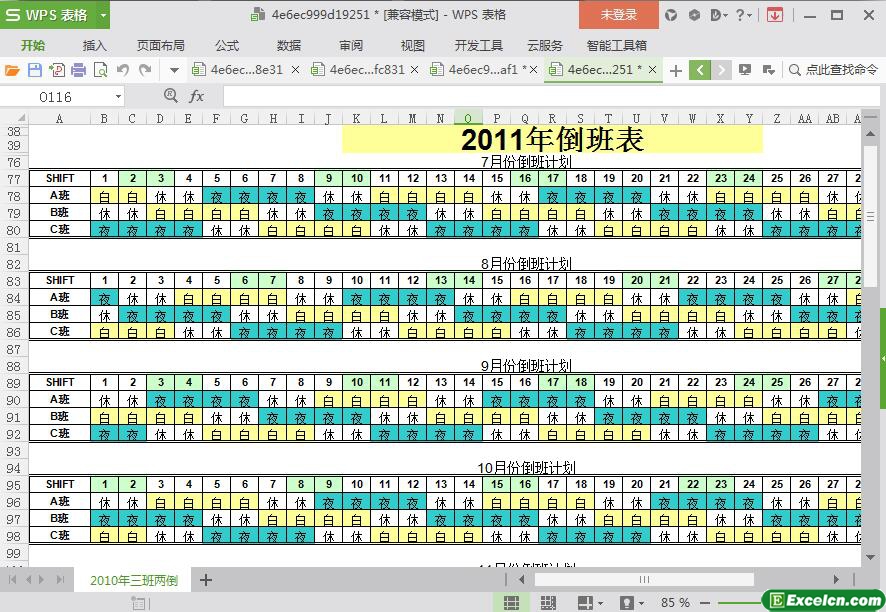Go to first sheet navigation arrow
The width and height of the screenshot is (886, 612).
pyautogui.click(x=12, y=580)
